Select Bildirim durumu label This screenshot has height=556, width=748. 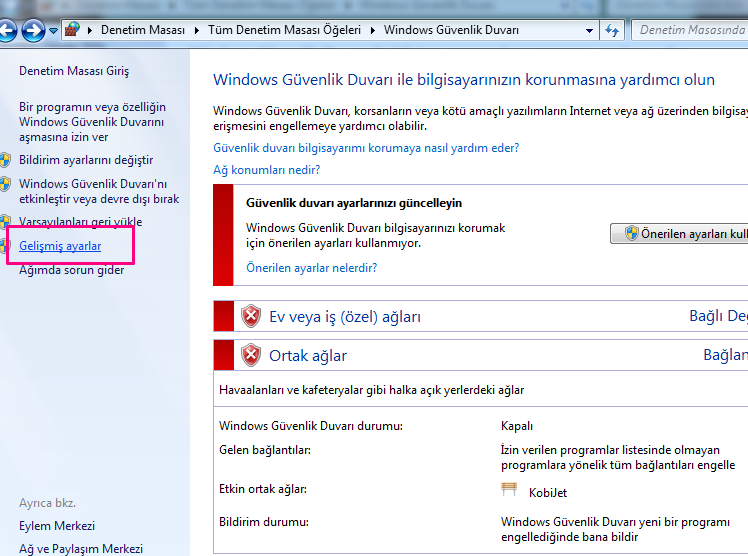coord(264,522)
